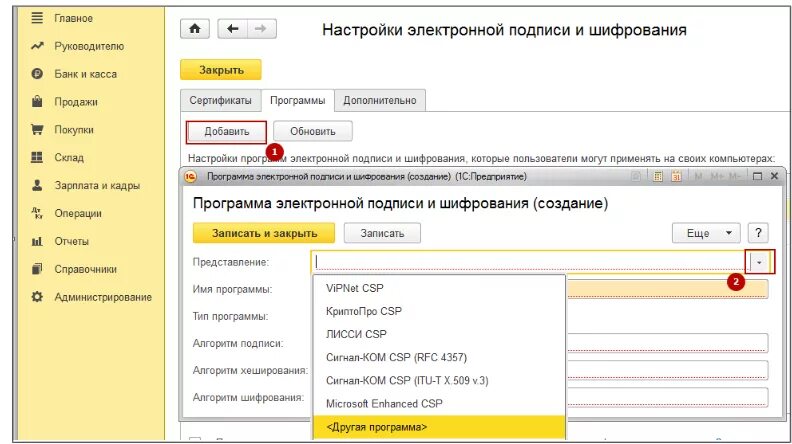This screenshot has height=444, width=792.
Task: Click the Склад grid icon
Action: click(x=37, y=157)
